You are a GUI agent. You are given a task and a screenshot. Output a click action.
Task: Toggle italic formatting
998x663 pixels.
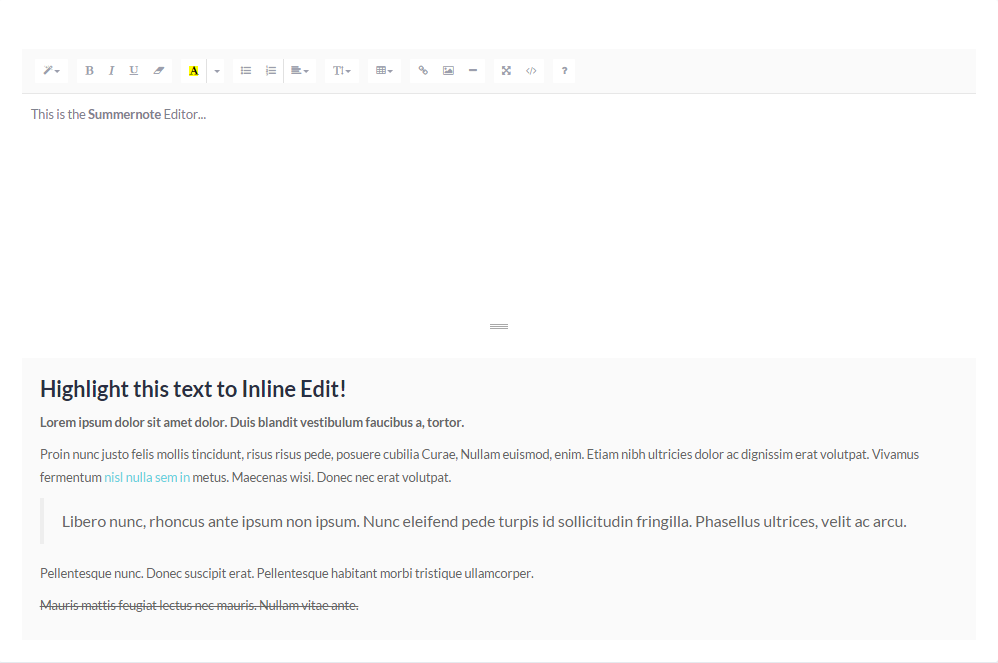111,71
